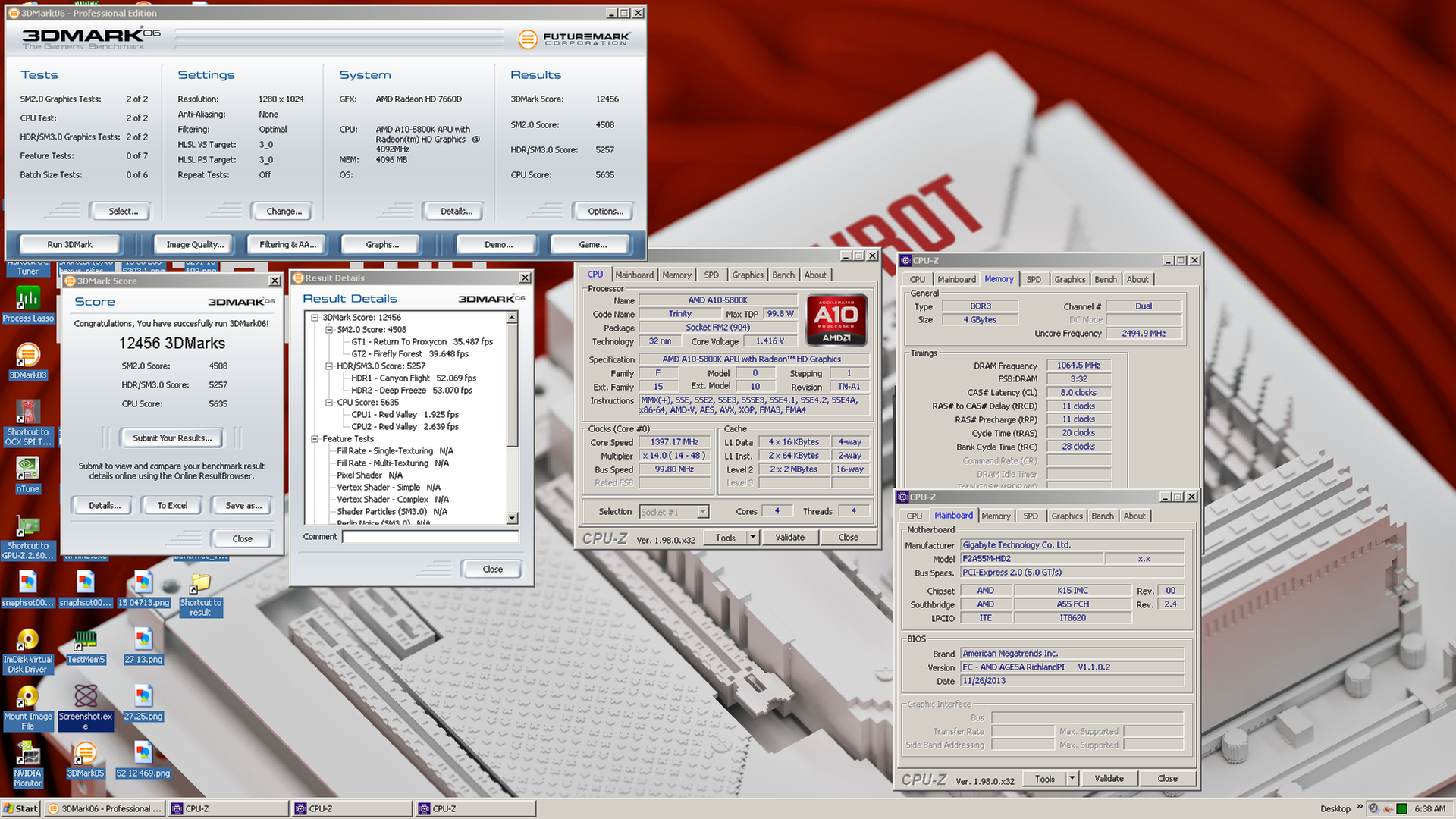
Task: Open the Shortcut to OCX SPI icon
Action: 28,423
